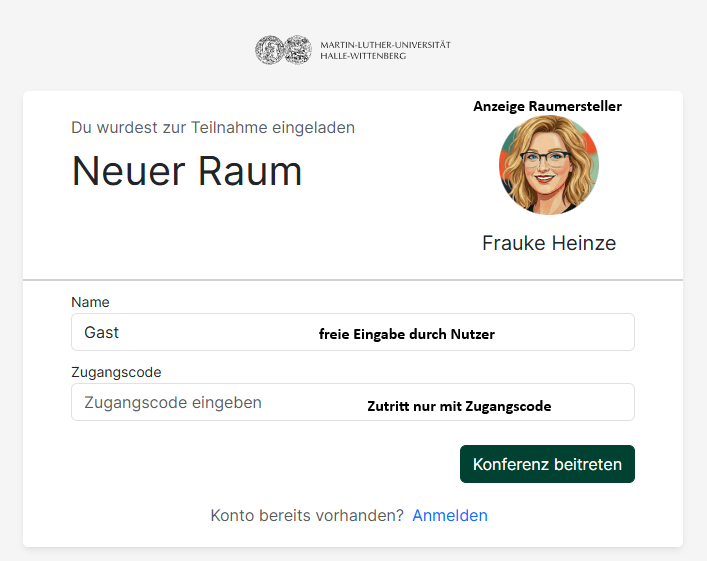Click the Konto bereits vorhanden? text
707x561 pixels.
pyautogui.click(x=307, y=515)
